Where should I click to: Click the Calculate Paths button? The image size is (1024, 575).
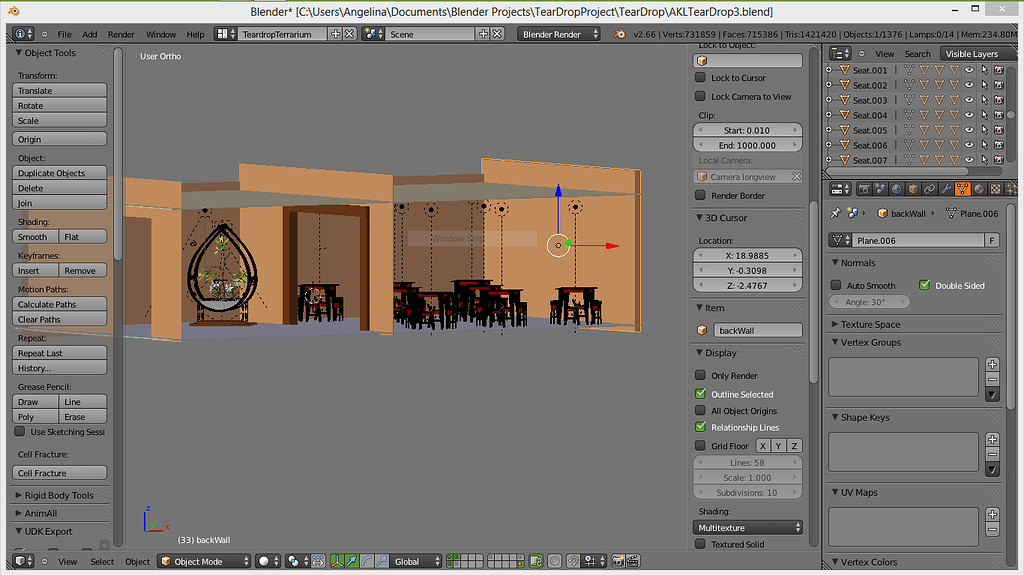[x=59, y=304]
